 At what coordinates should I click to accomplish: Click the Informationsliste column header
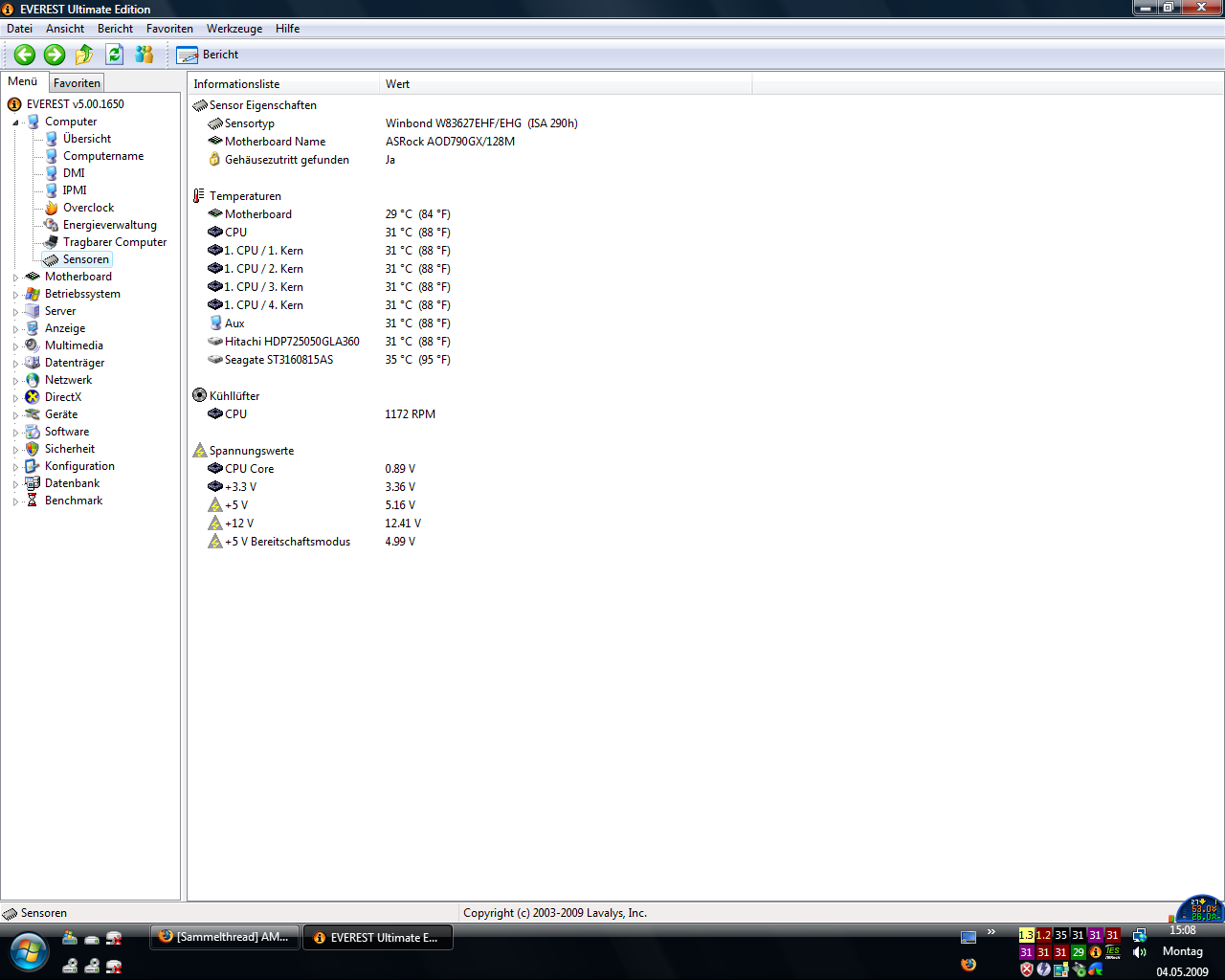[283, 84]
